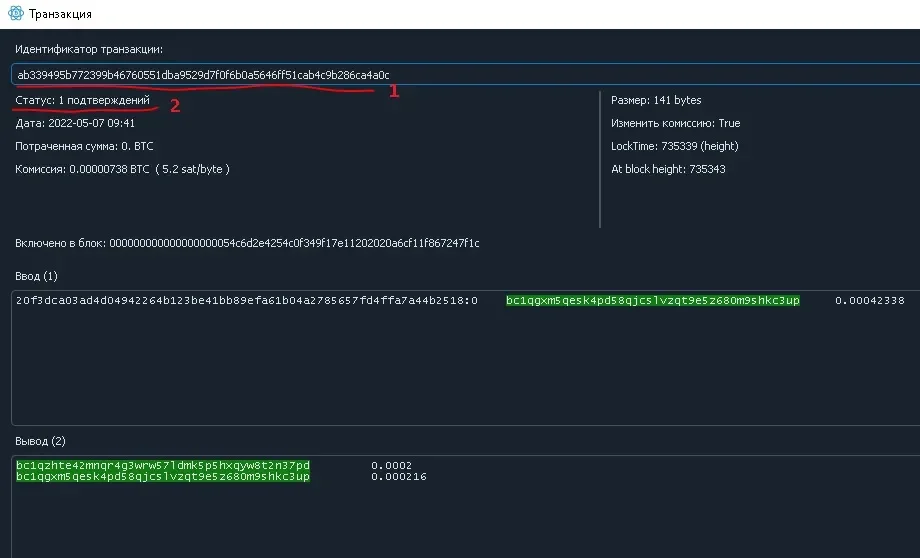Click the transaction ID field
Viewport: 920px width, 558px height.
465,75
